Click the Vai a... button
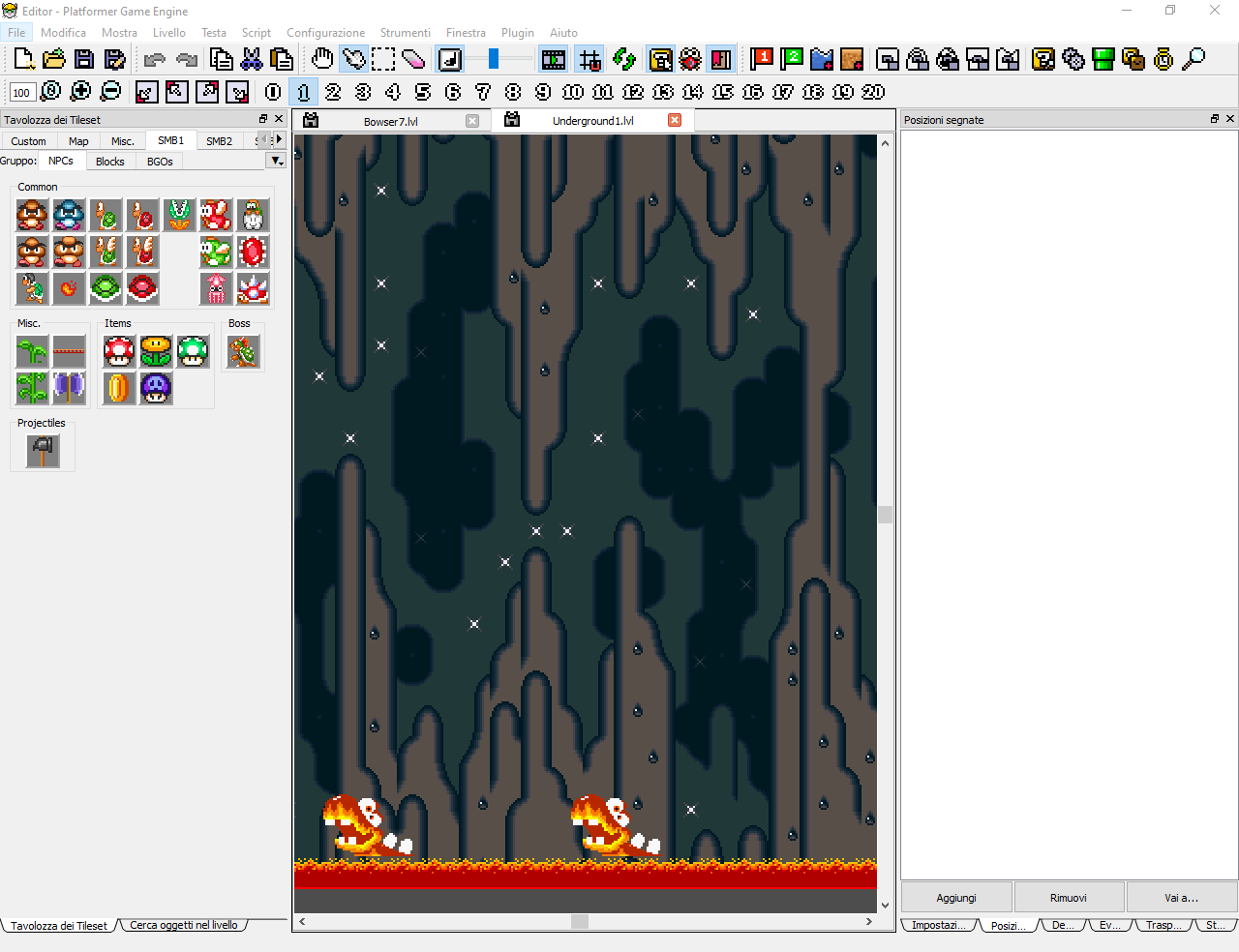Screen dimensions: 1239x952 click(x=1181, y=897)
